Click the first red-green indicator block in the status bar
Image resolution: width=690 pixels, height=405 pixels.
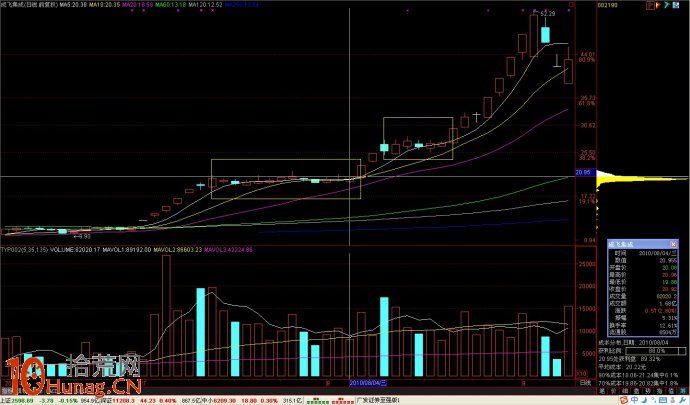click(318, 401)
